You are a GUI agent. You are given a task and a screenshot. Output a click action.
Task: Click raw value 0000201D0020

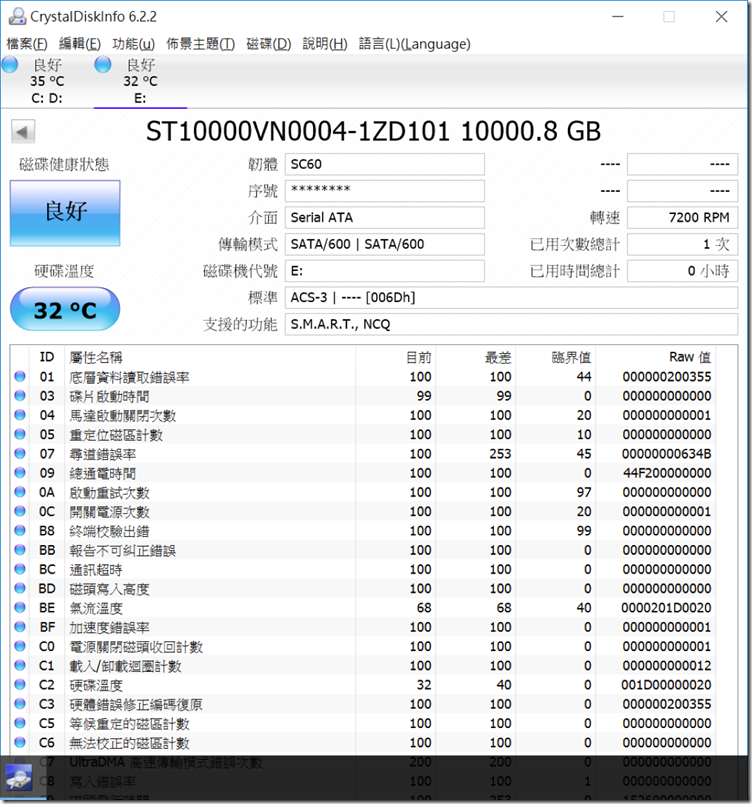pos(666,608)
